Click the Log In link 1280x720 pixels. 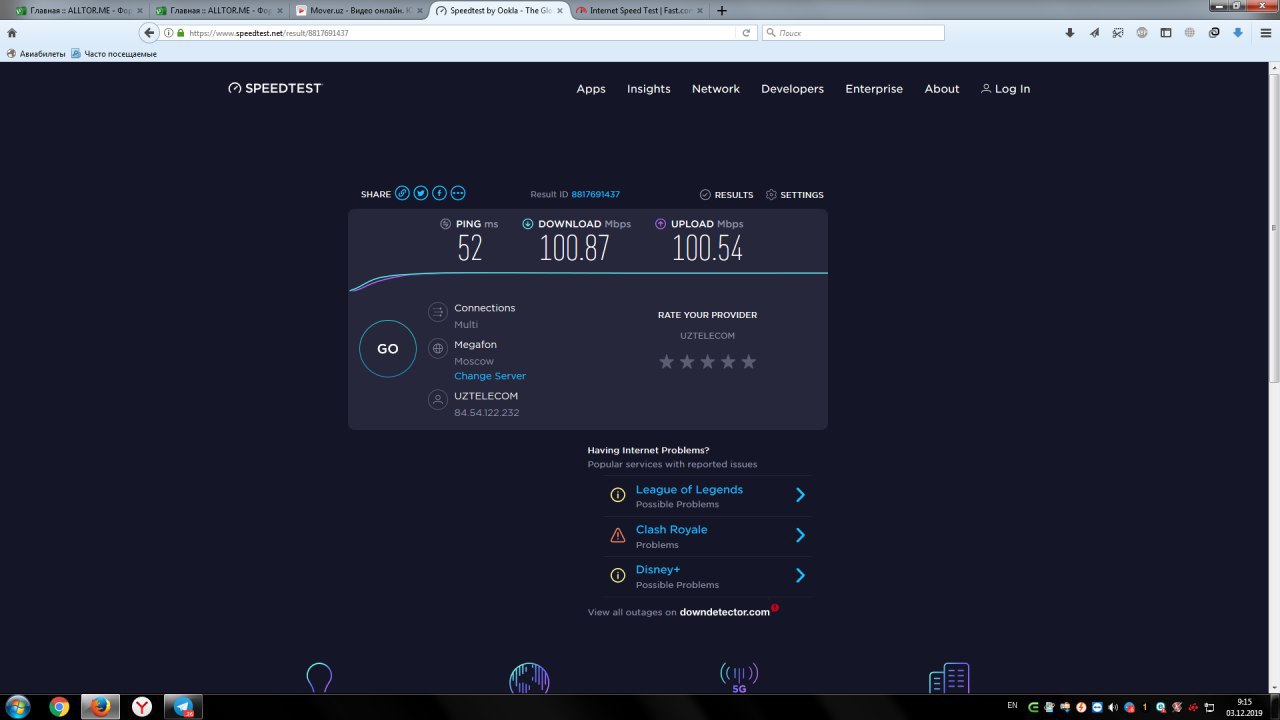tap(1005, 89)
